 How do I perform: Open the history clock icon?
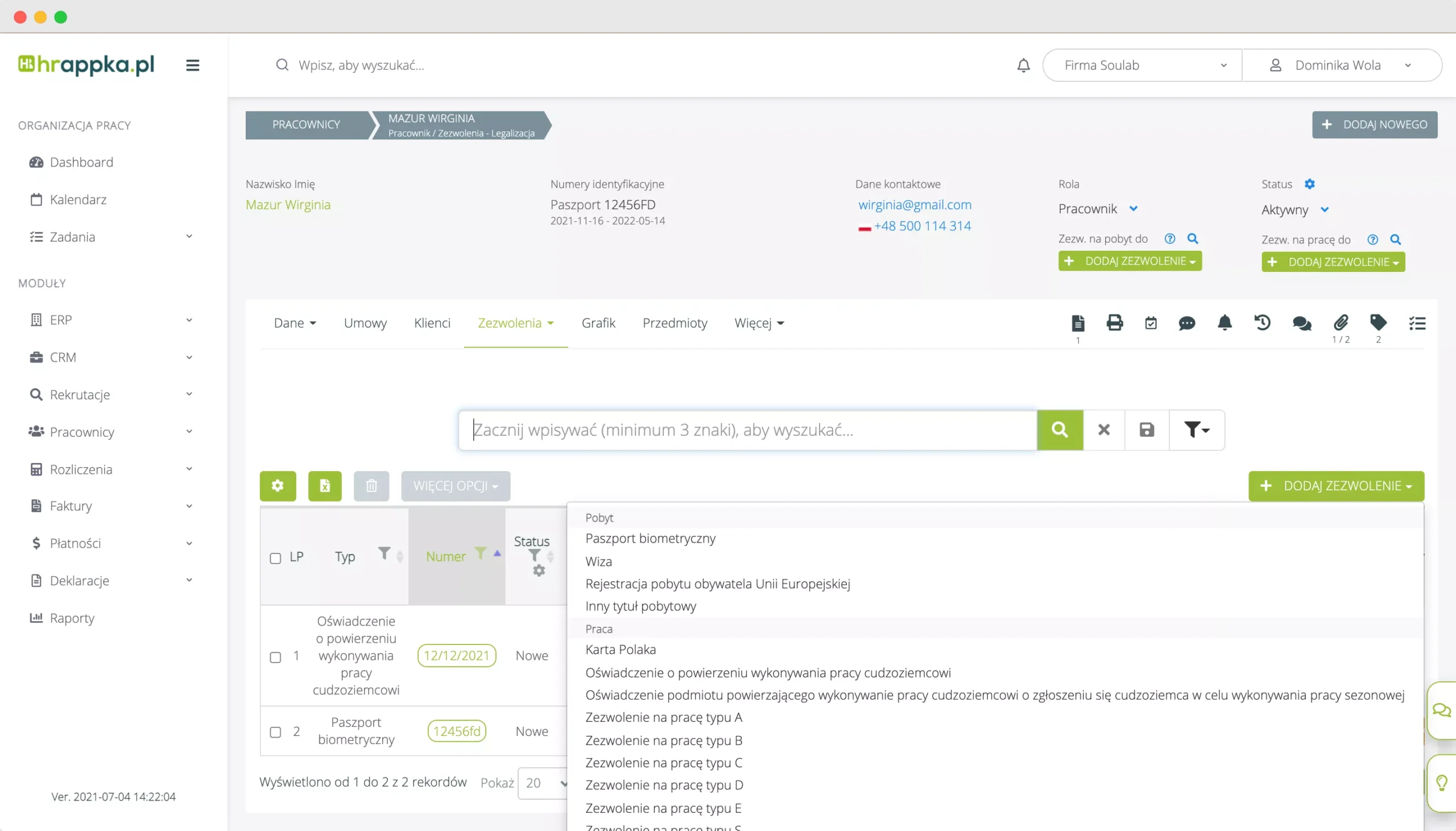pyautogui.click(x=1262, y=323)
